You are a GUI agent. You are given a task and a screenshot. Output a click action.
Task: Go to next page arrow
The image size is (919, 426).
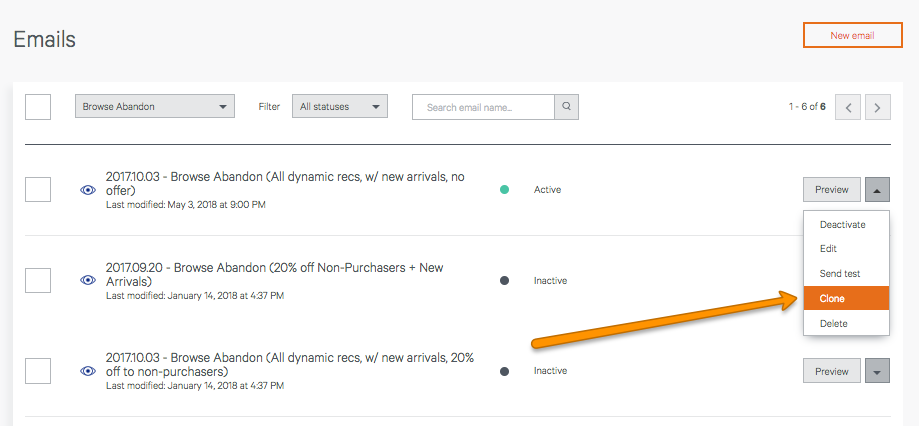tap(877, 107)
